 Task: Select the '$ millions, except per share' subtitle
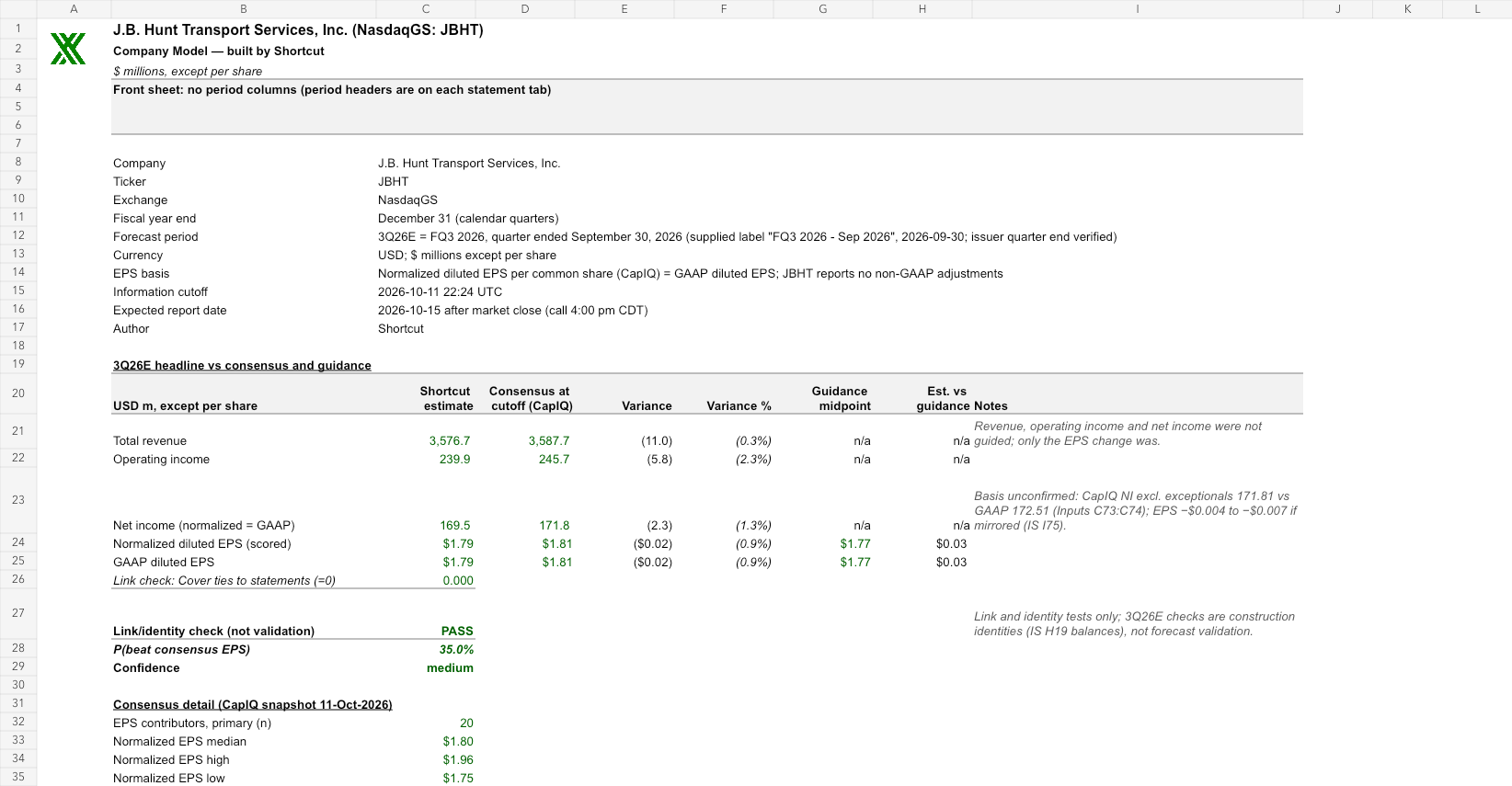click(x=188, y=72)
